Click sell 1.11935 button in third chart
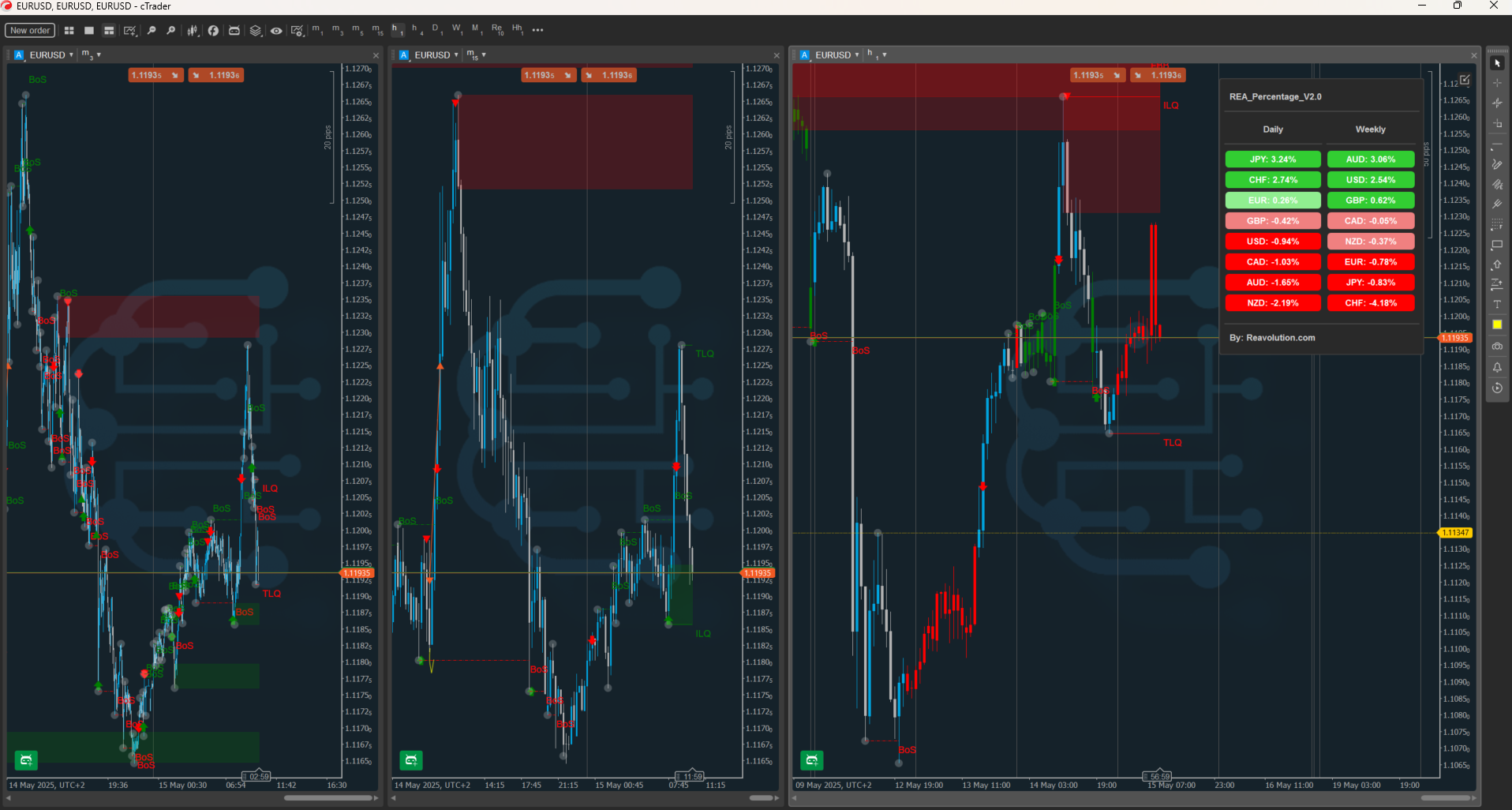This screenshot has width=1512, height=810. 1098,75
